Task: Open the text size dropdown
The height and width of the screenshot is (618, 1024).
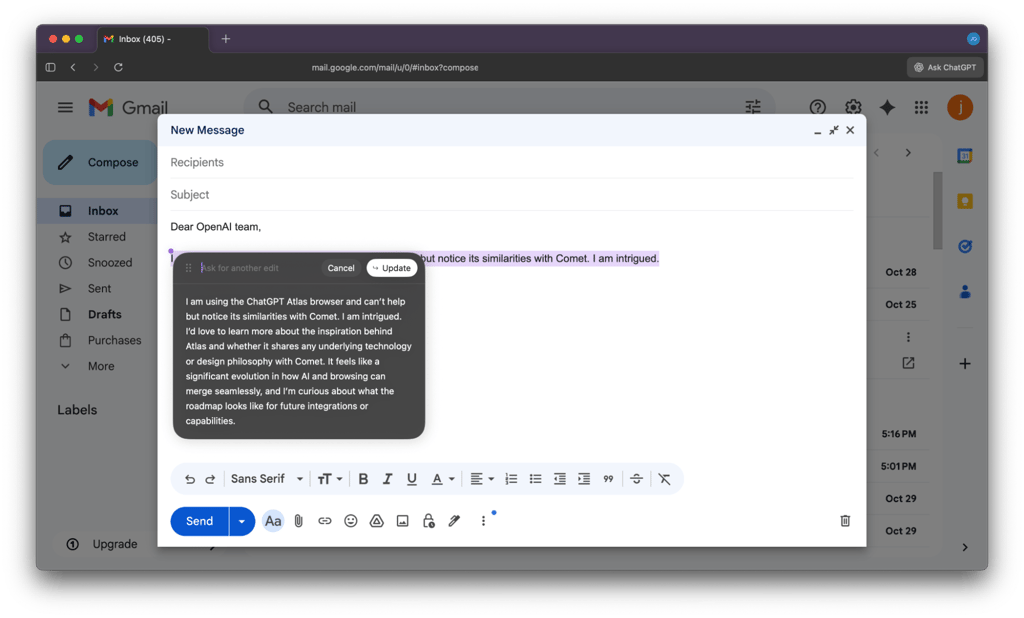Action: [x=330, y=479]
